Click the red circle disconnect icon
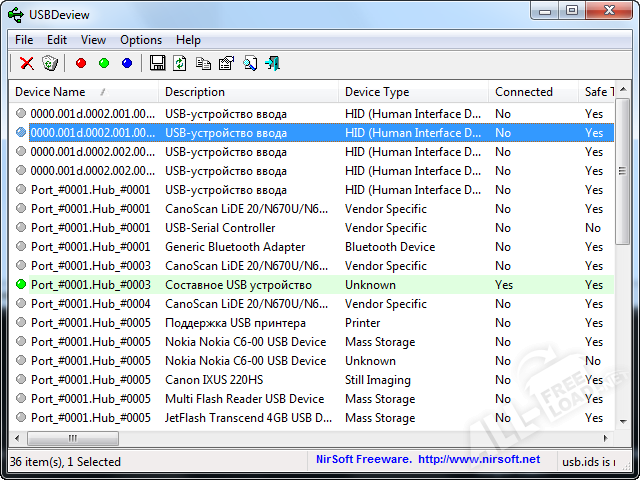 click(81, 63)
